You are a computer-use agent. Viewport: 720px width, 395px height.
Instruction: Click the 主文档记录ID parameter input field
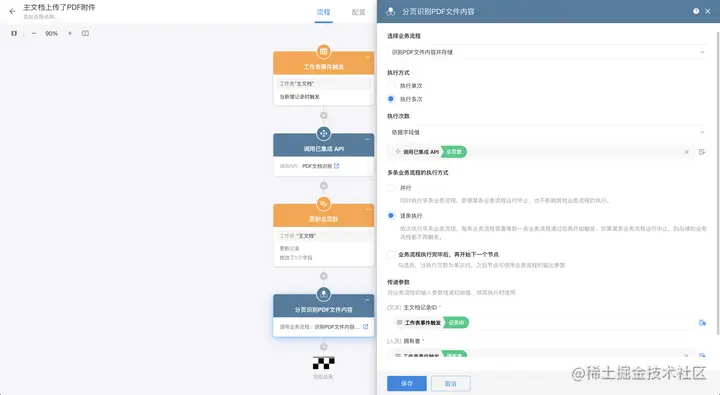pos(542,323)
